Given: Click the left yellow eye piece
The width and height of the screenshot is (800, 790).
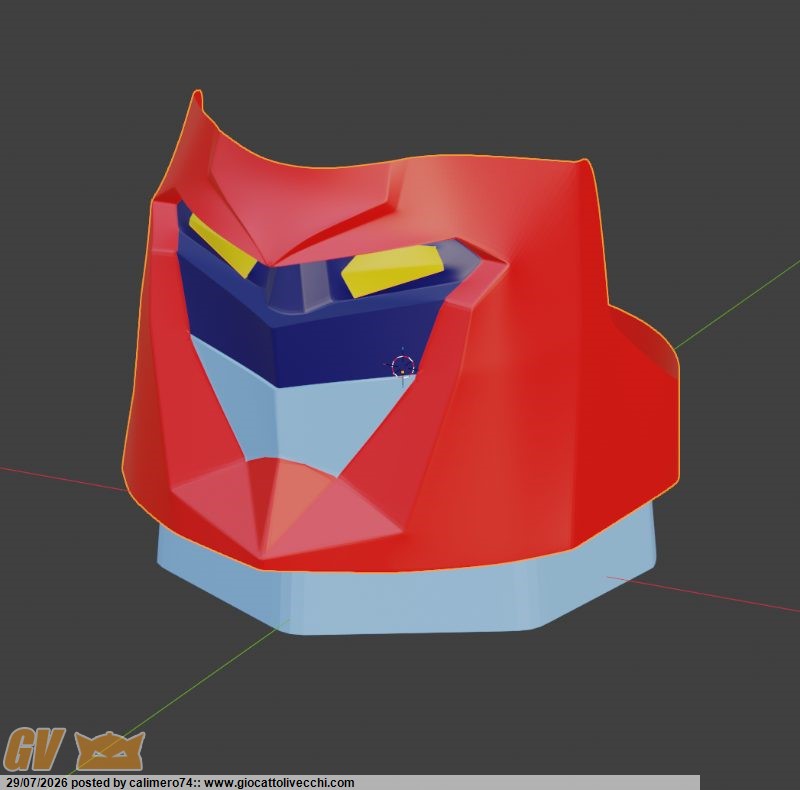Looking at the screenshot, I should (222, 245).
